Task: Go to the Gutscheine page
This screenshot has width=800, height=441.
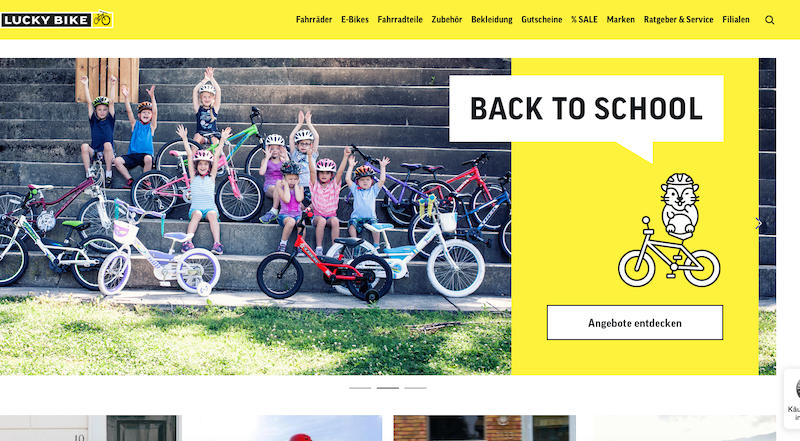Action: pyautogui.click(x=542, y=19)
